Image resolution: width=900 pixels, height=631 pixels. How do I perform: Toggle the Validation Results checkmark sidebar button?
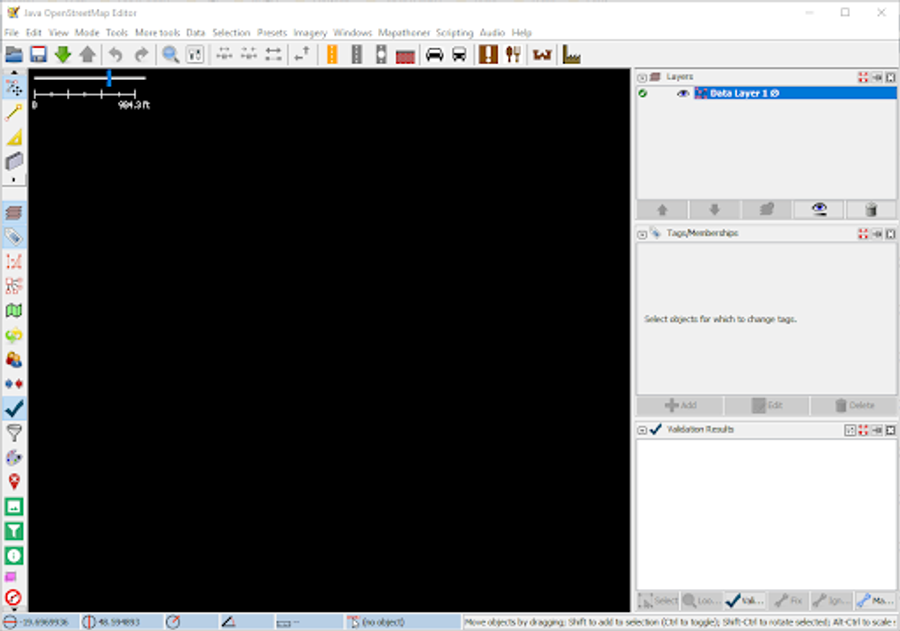[x=14, y=408]
